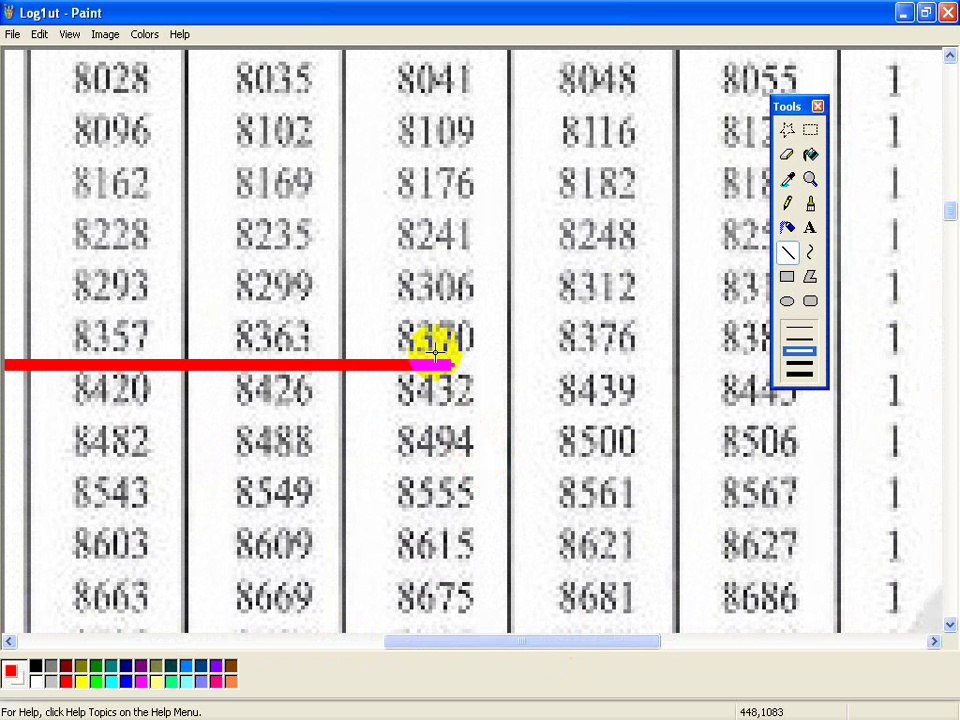The height and width of the screenshot is (720, 960).
Task: Click the horizontal scrollbar left arrow
Action: click(x=9, y=641)
